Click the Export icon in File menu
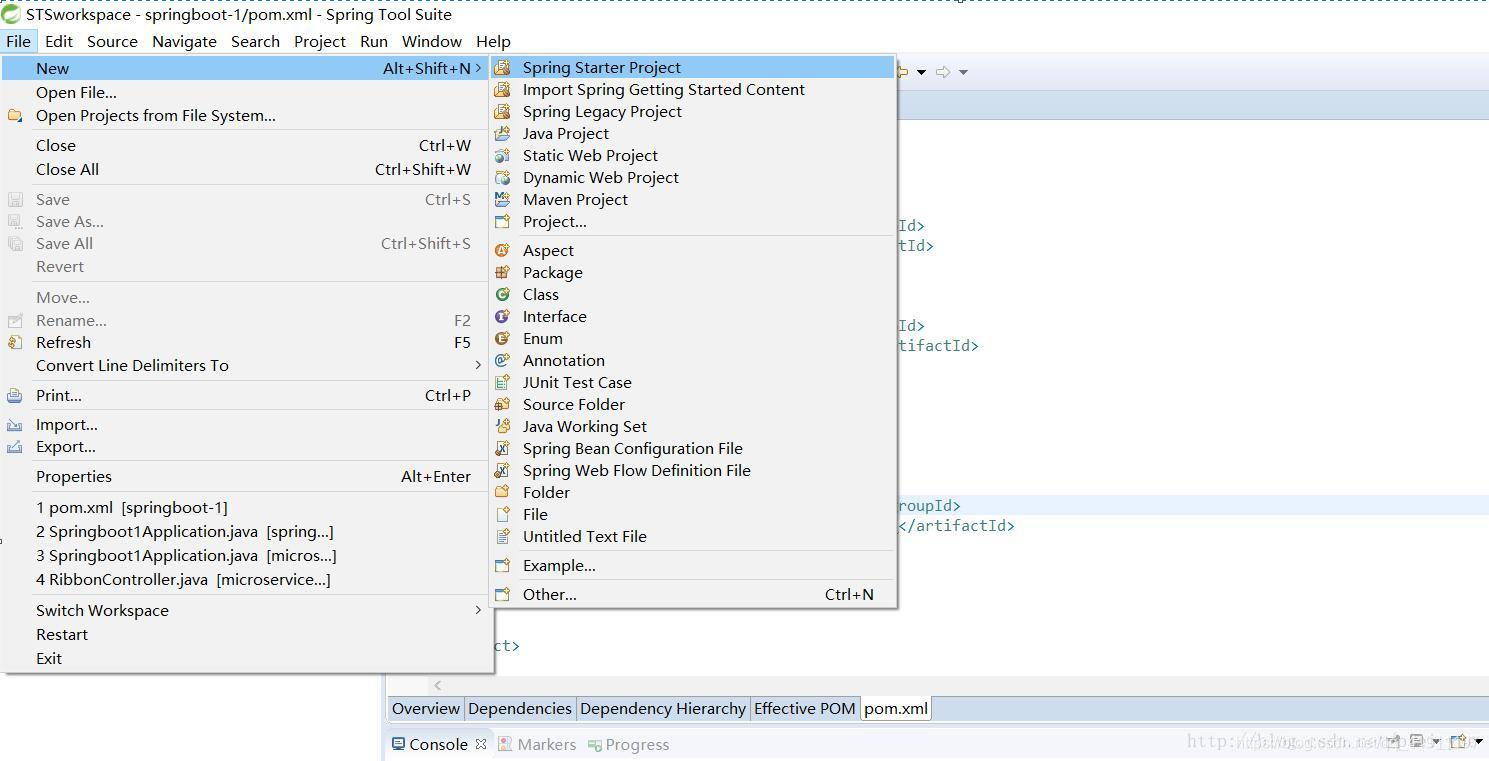This screenshot has width=1489, height=761. [x=15, y=447]
